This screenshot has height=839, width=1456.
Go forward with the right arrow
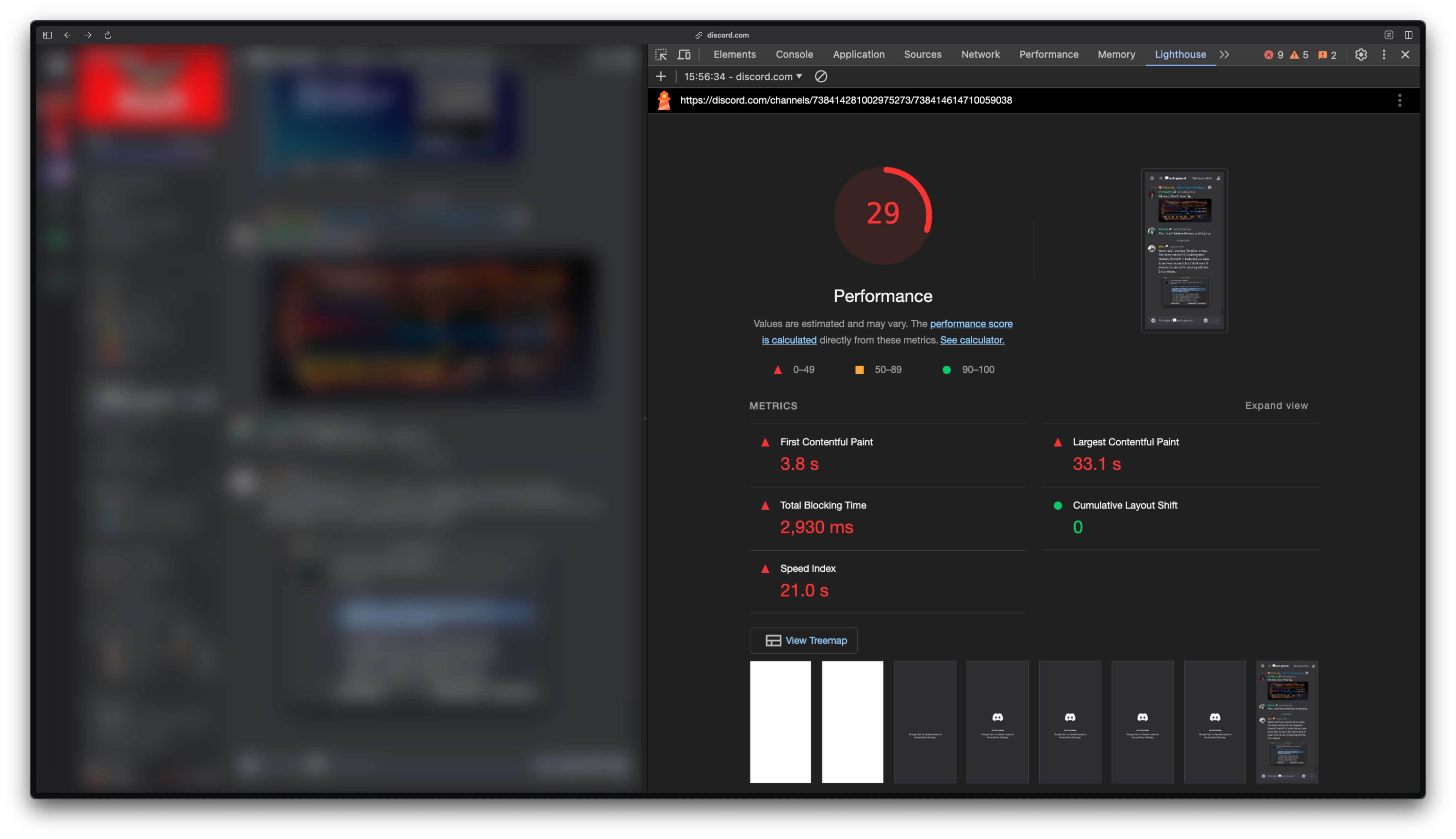click(x=87, y=35)
